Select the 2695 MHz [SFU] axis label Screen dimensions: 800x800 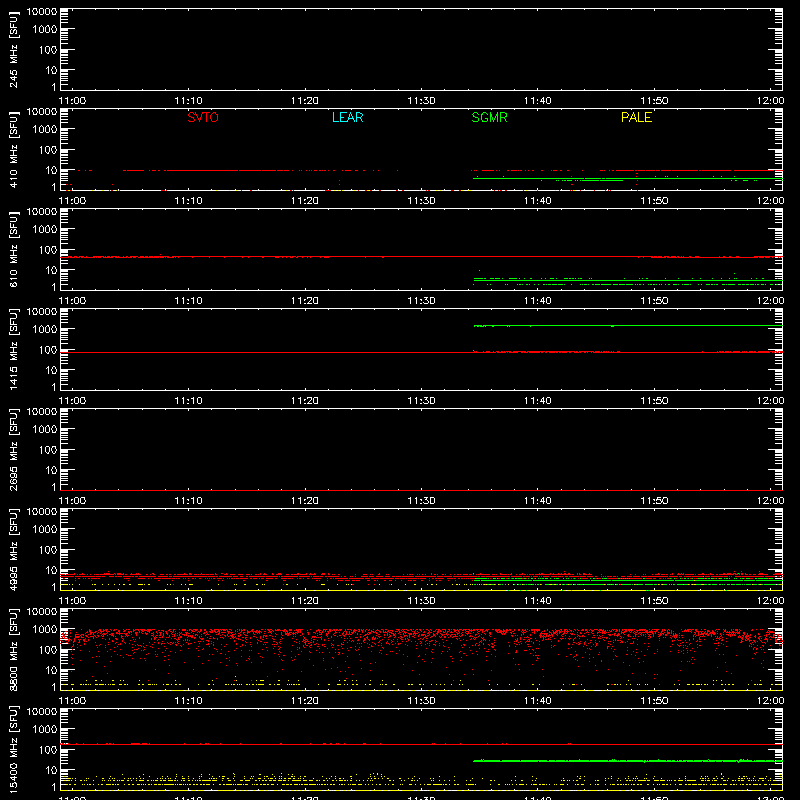click(13, 449)
